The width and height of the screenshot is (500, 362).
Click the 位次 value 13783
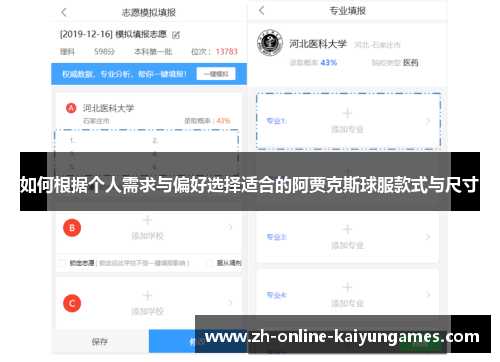227,52
